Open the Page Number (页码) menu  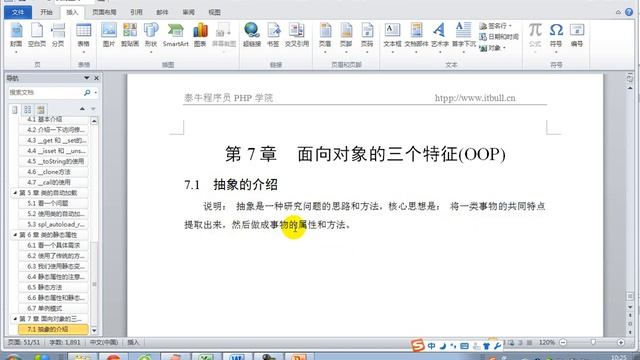367,38
